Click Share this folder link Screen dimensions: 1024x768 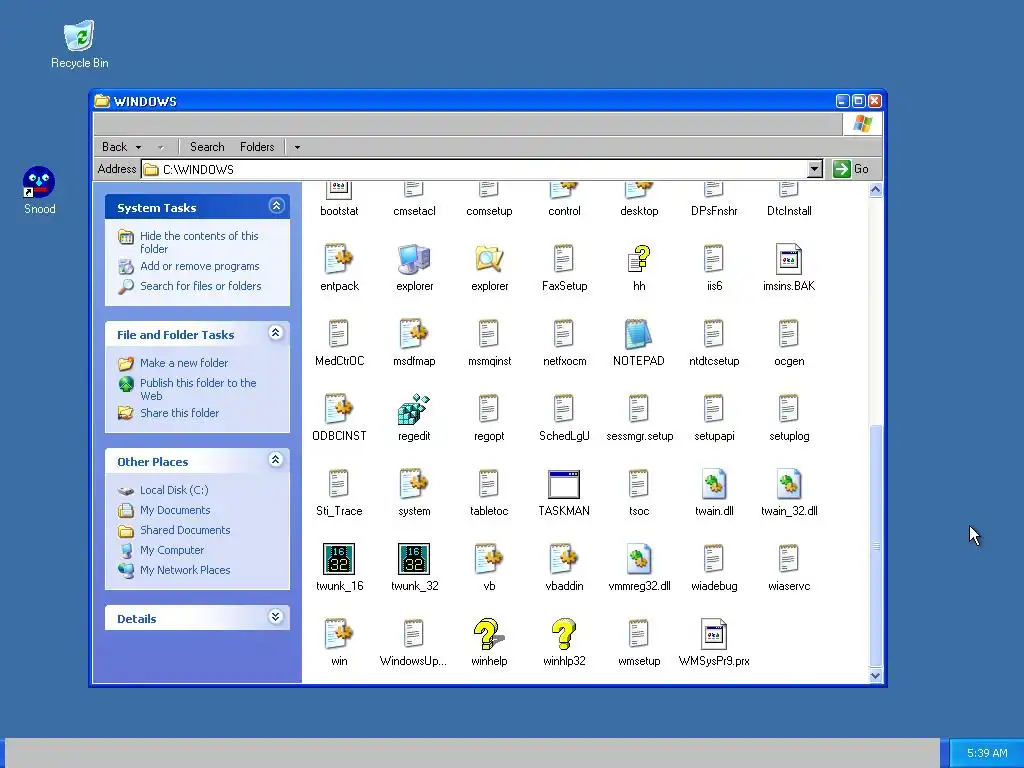coord(179,413)
